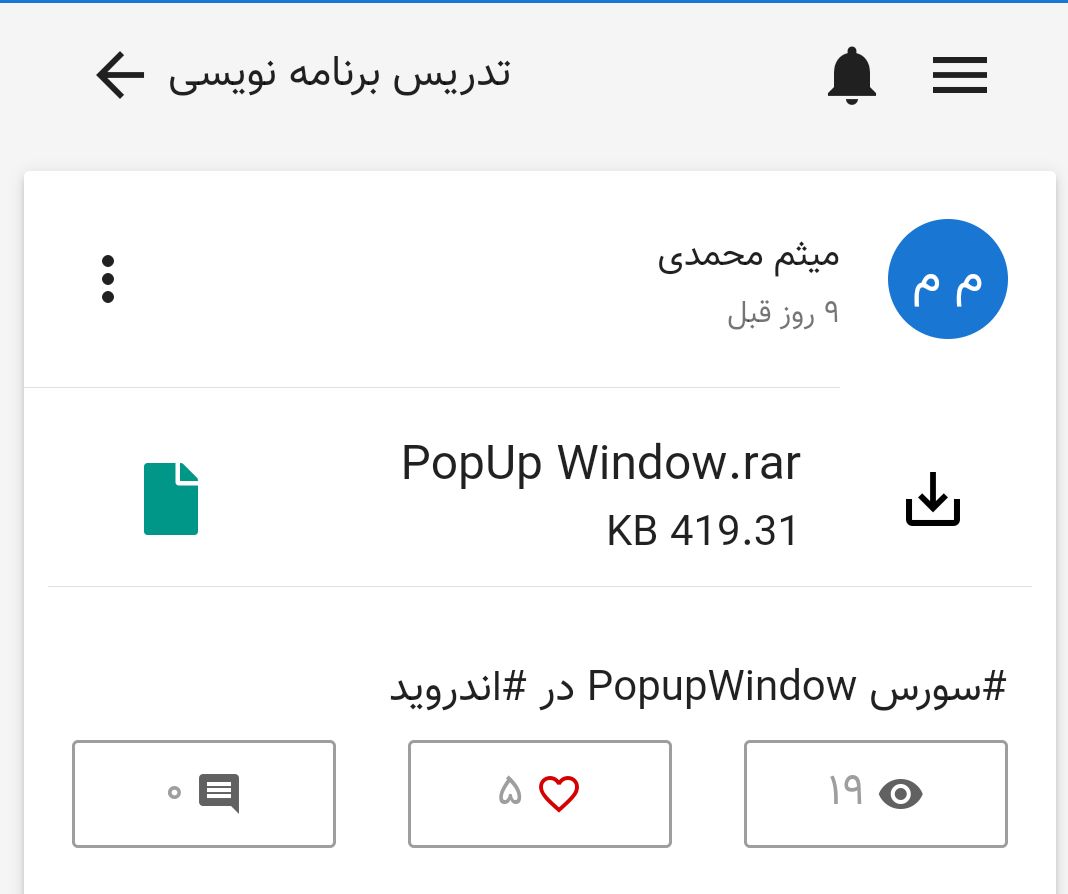The height and width of the screenshot is (894, 1068).
Task: Tap the teal file document icon
Action: [171, 498]
